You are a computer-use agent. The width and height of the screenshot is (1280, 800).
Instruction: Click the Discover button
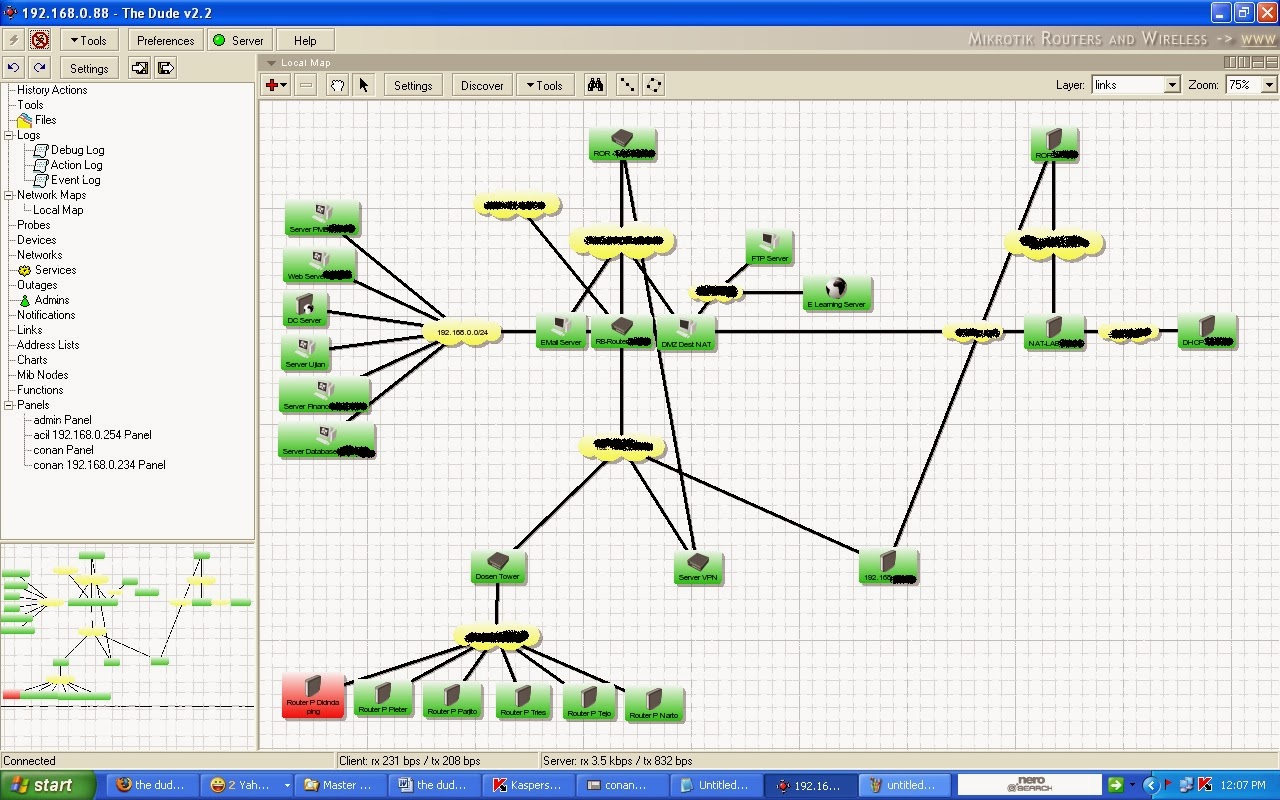(481, 85)
